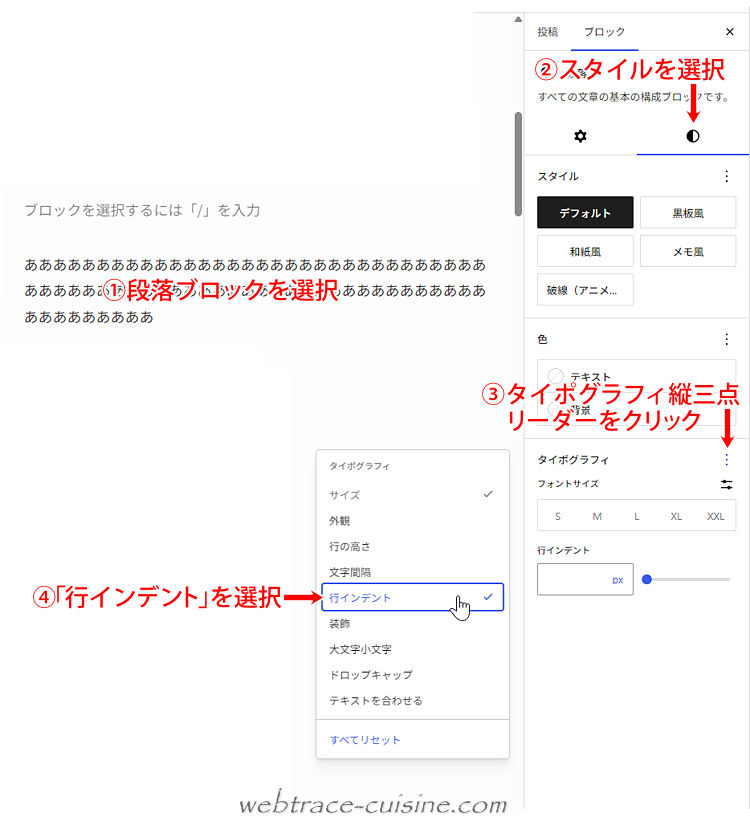This screenshot has height=821, width=750.
Task: Open the block settings gear tab
Action: pyautogui.click(x=580, y=137)
